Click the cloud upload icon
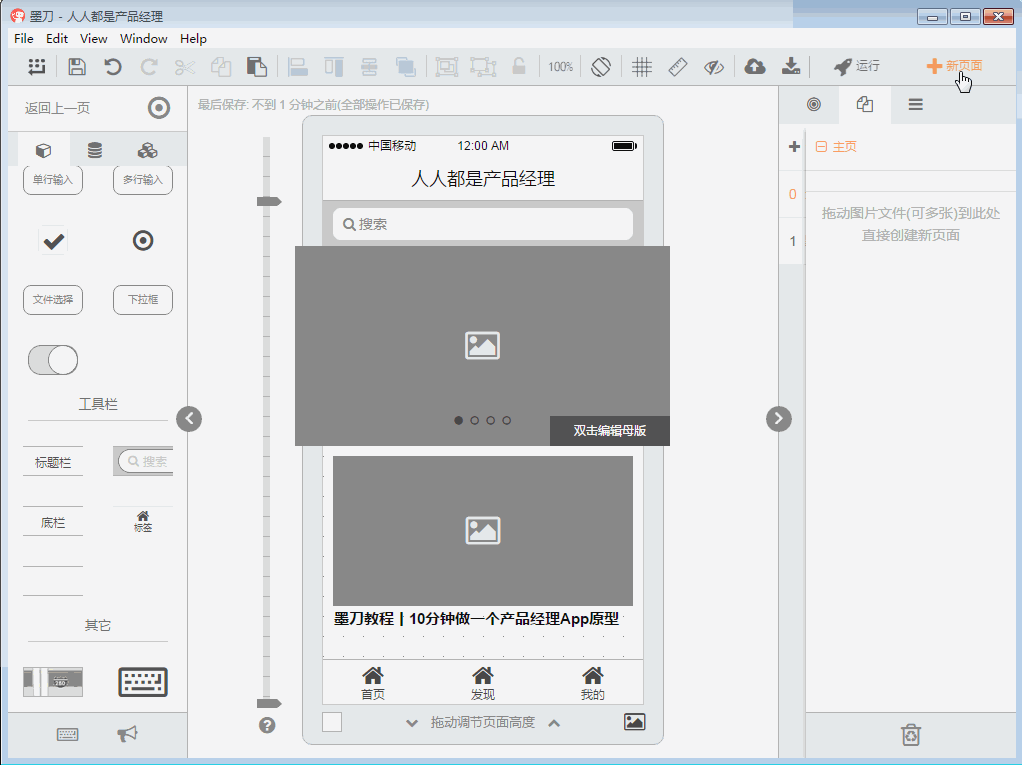The image size is (1022, 765). [x=755, y=67]
